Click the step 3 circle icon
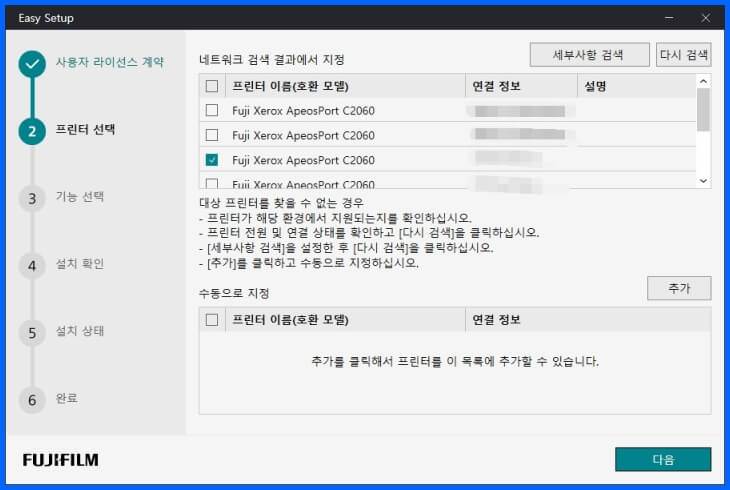The image size is (730, 490). (x=32, y=198)
